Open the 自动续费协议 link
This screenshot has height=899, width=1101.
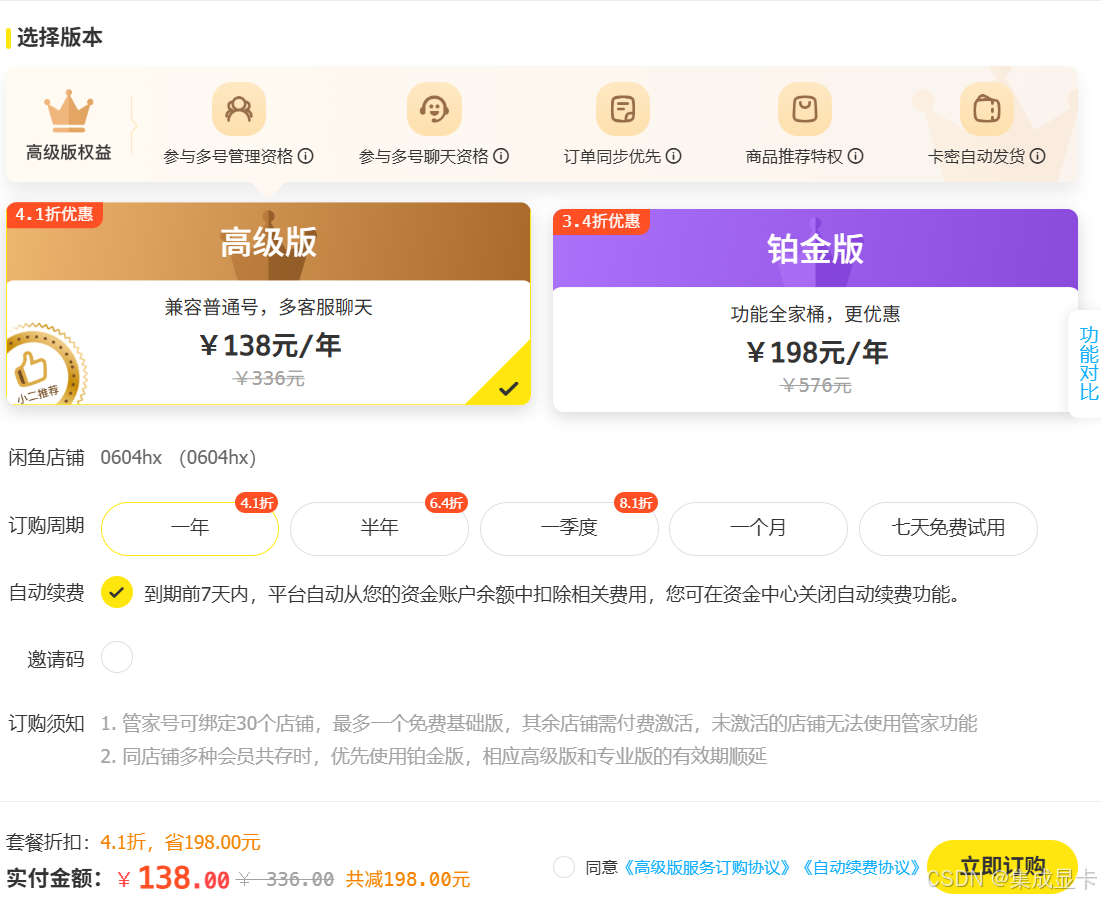point(861,868)
